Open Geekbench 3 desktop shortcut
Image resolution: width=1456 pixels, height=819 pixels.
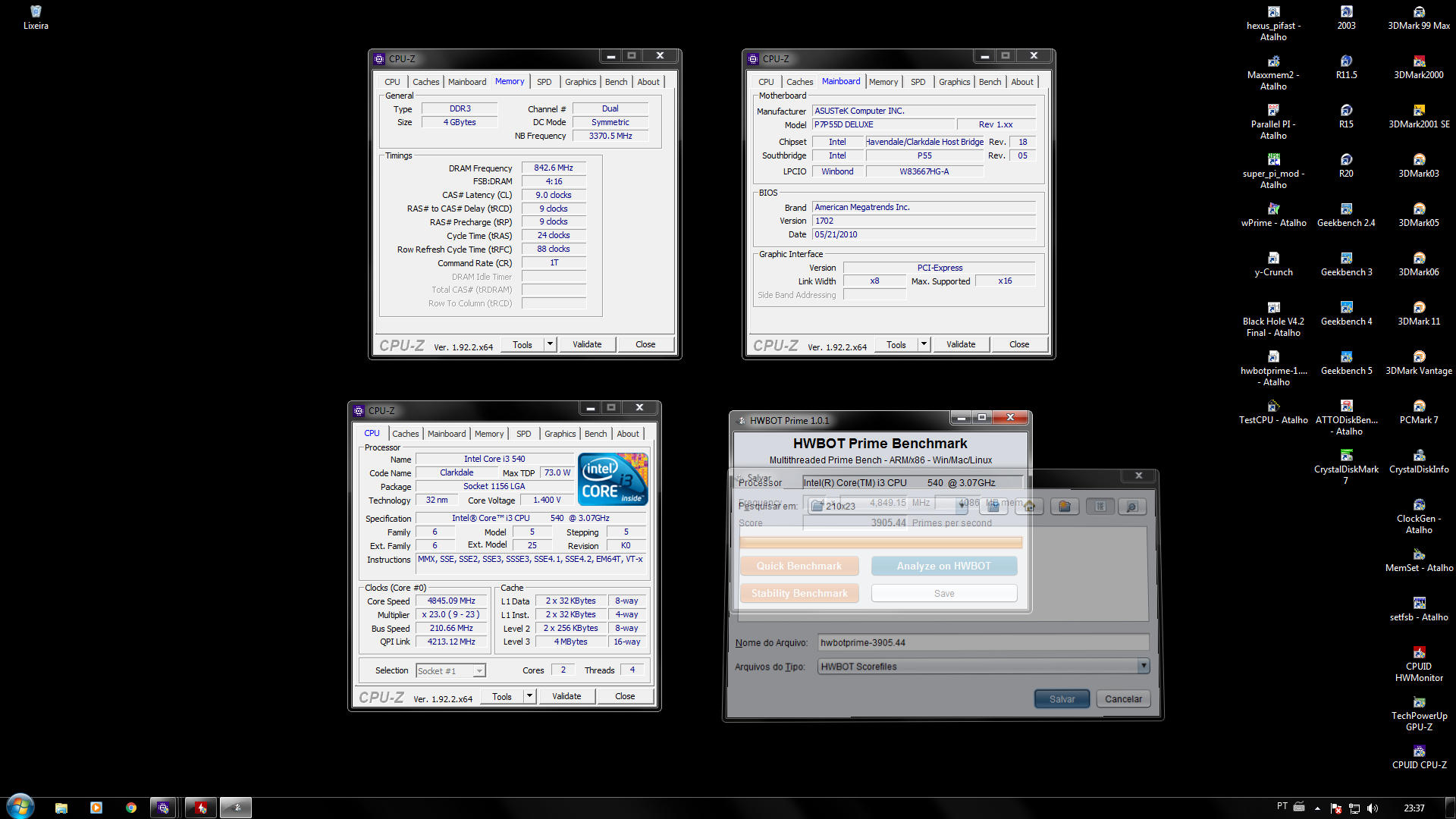(1346, 264)
